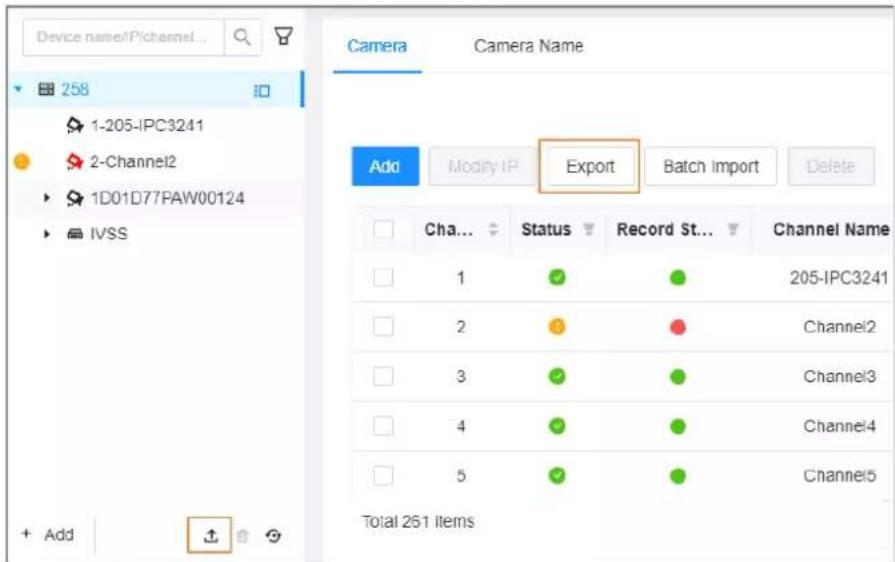Viewport: 895px width, 562px height.
Task: Tick the select-all checkbox in table header
Action: 383,229
